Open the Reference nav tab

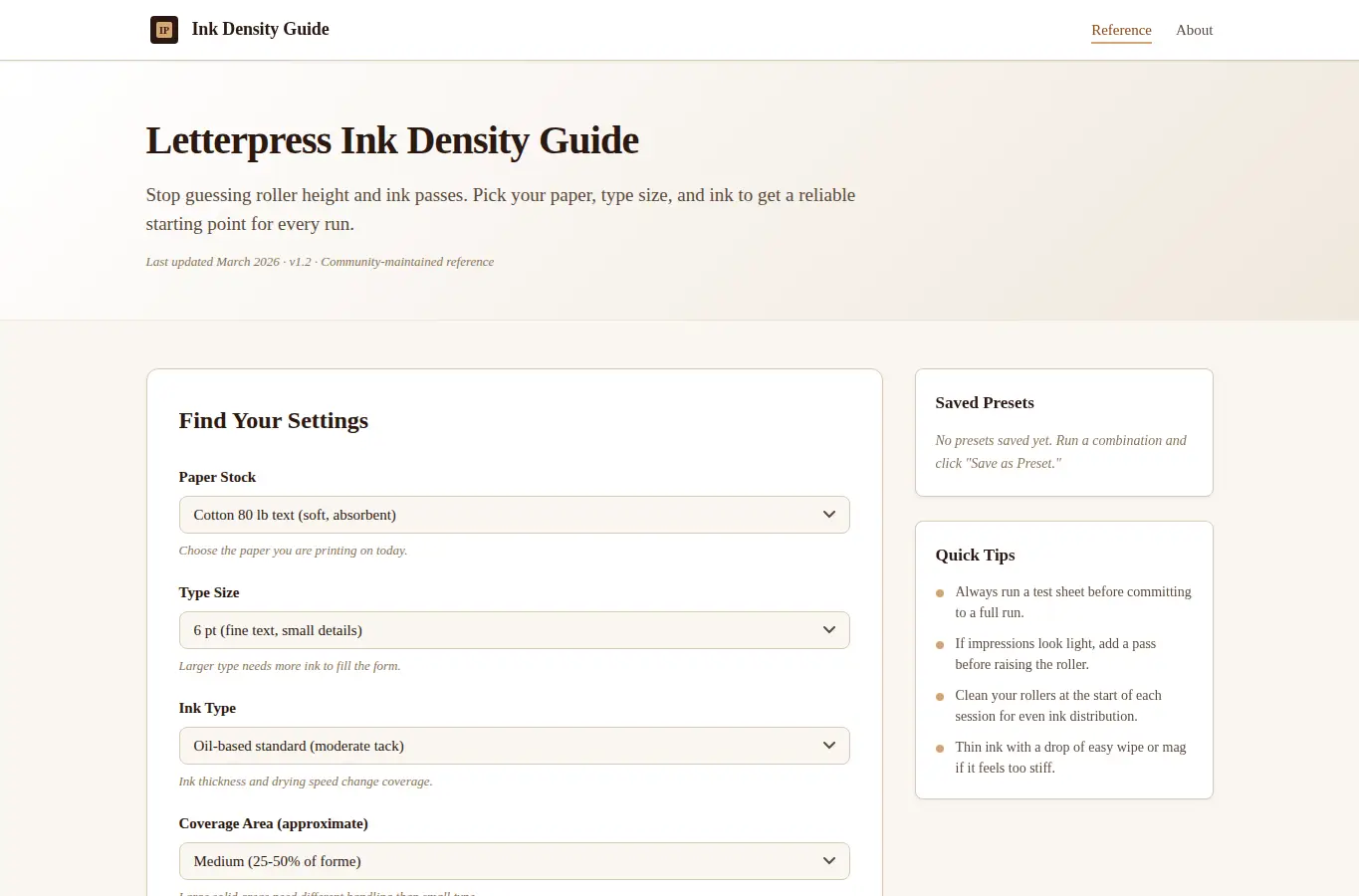click(x=1121, y=30)
